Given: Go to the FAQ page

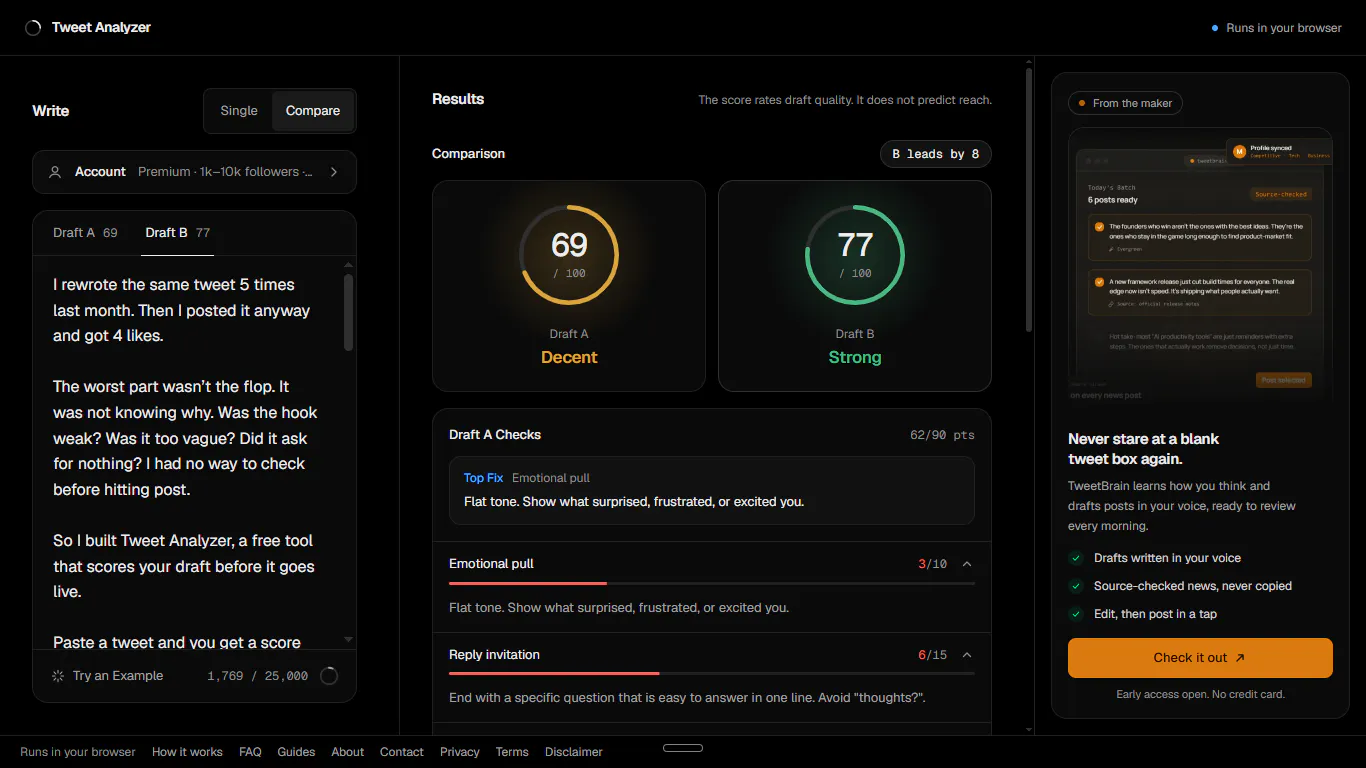Looking at the screenshot, I should (250, 752).
